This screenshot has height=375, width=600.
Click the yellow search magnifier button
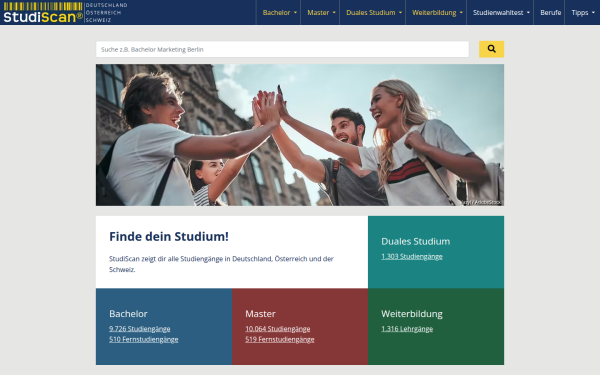[491, 49]
